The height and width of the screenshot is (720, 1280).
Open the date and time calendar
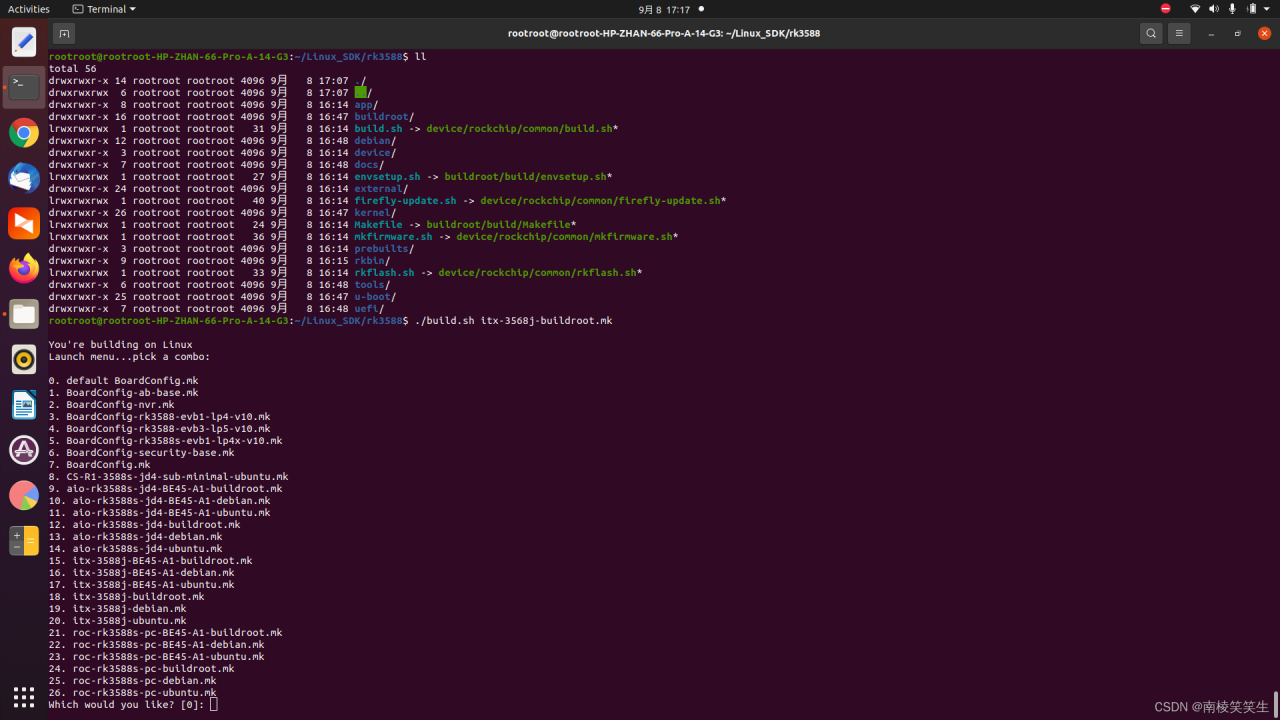664,9
